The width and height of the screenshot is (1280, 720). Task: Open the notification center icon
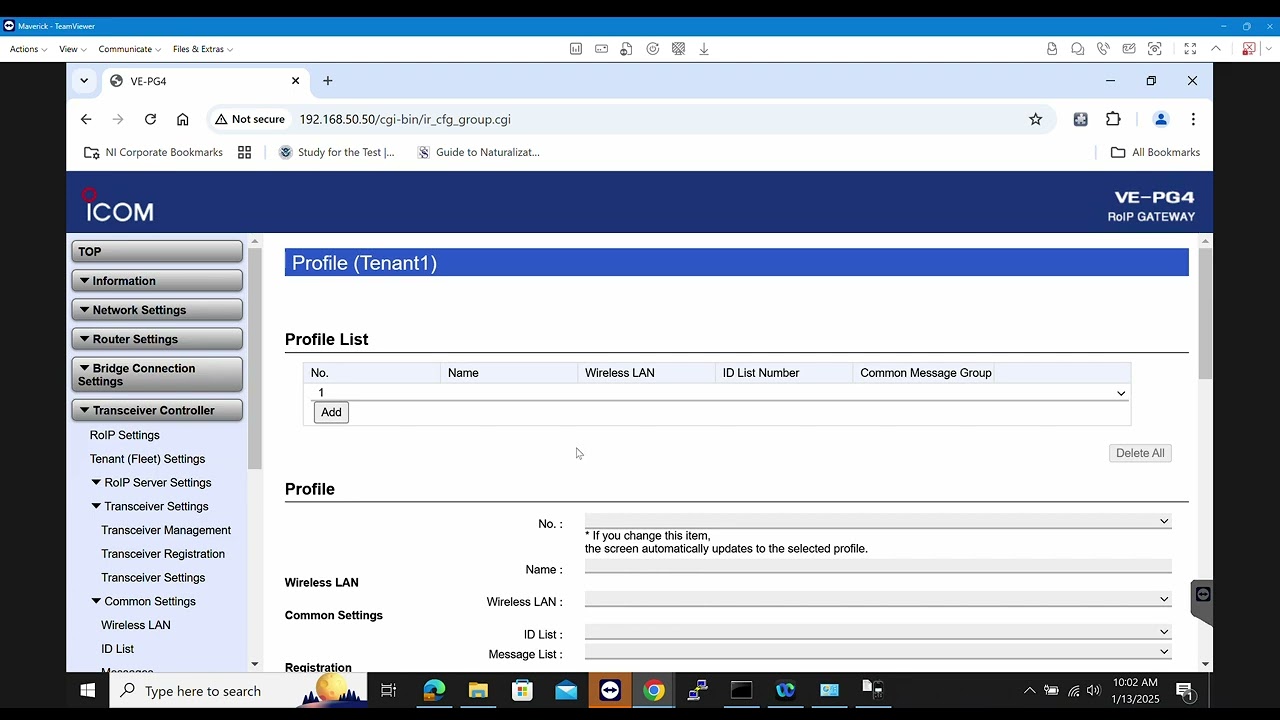pyautogui.click(x=1184, y=690)
